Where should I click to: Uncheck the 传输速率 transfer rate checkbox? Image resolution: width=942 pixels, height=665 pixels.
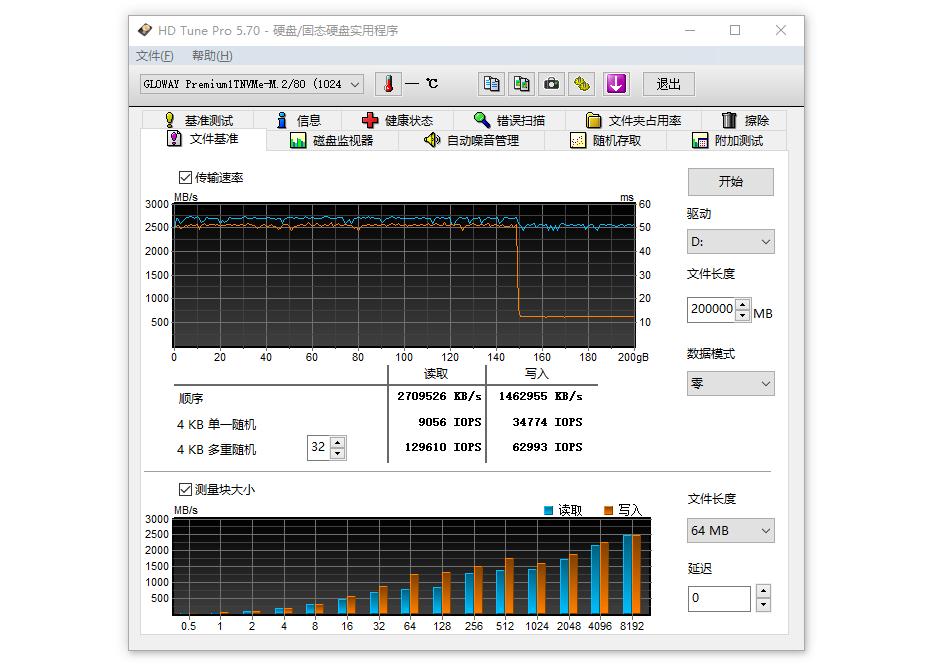click(185, 178)
